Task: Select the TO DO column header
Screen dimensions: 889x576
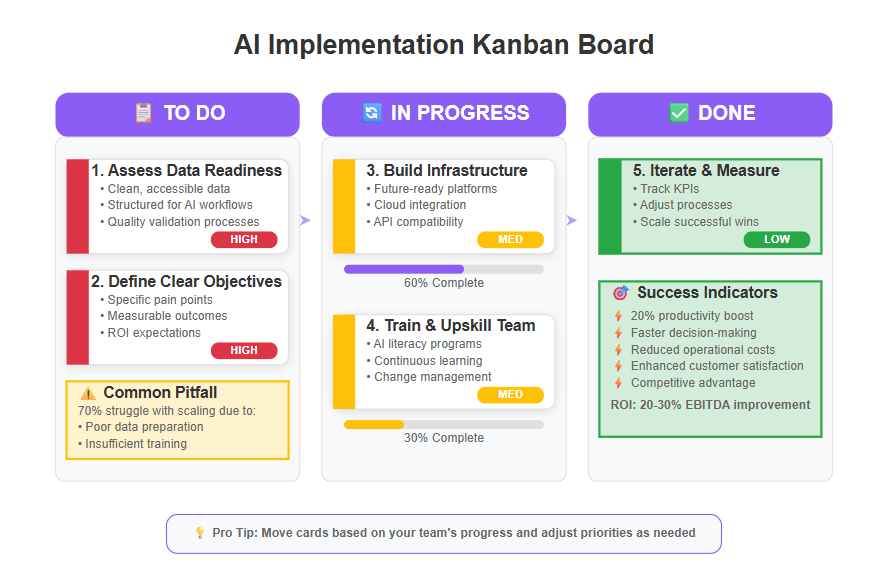Action: tap(177, 114)
